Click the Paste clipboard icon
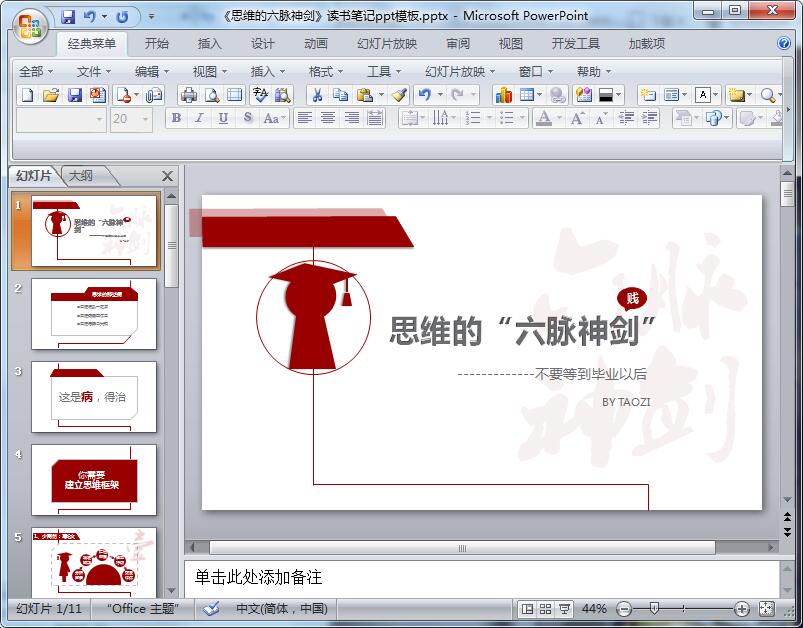803x628 pixels. pyautogui.click(x=364, y=95)
